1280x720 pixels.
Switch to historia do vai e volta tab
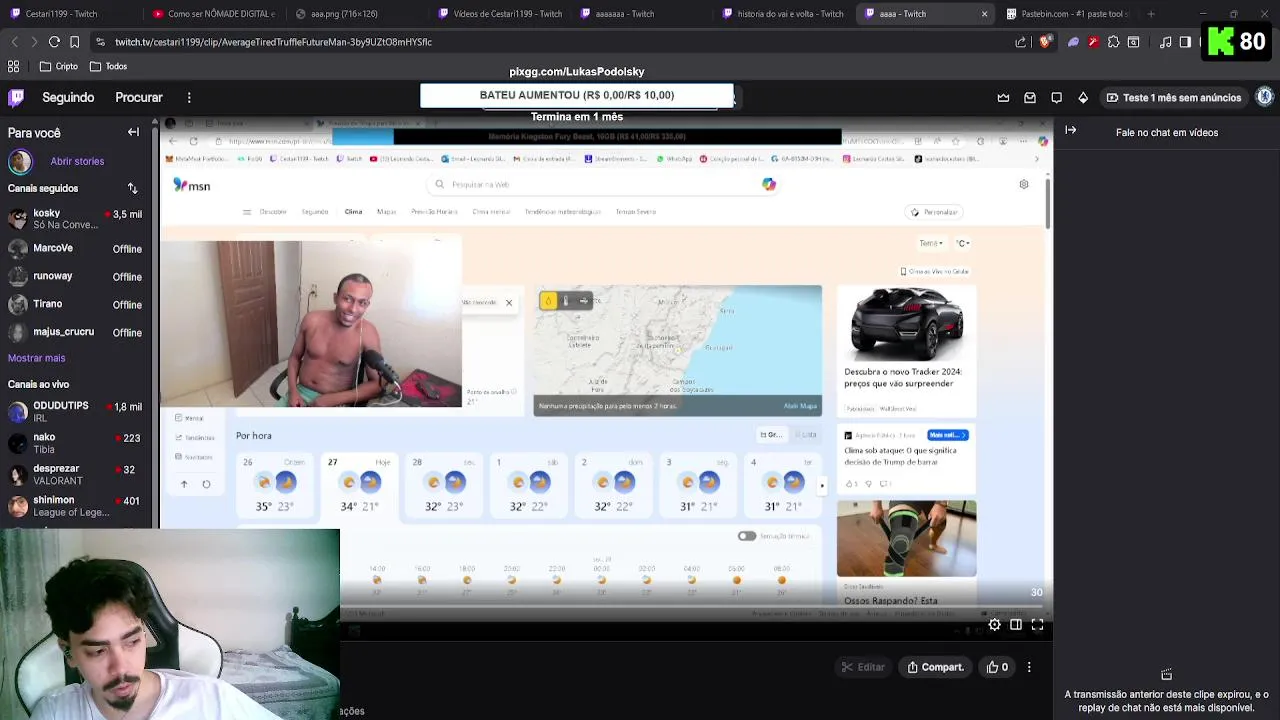[785, 14]
